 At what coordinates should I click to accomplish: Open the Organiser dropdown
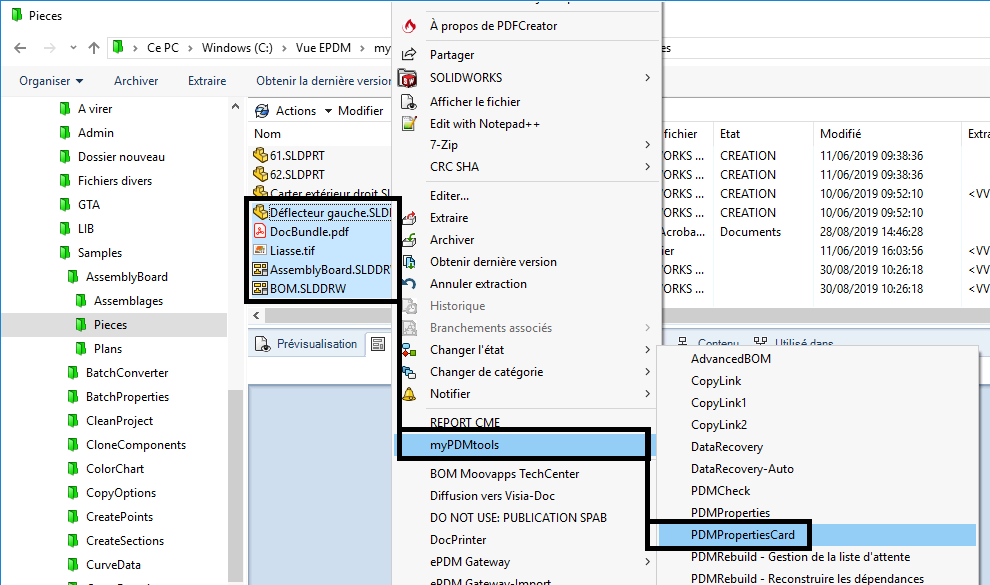pos(50,81)
